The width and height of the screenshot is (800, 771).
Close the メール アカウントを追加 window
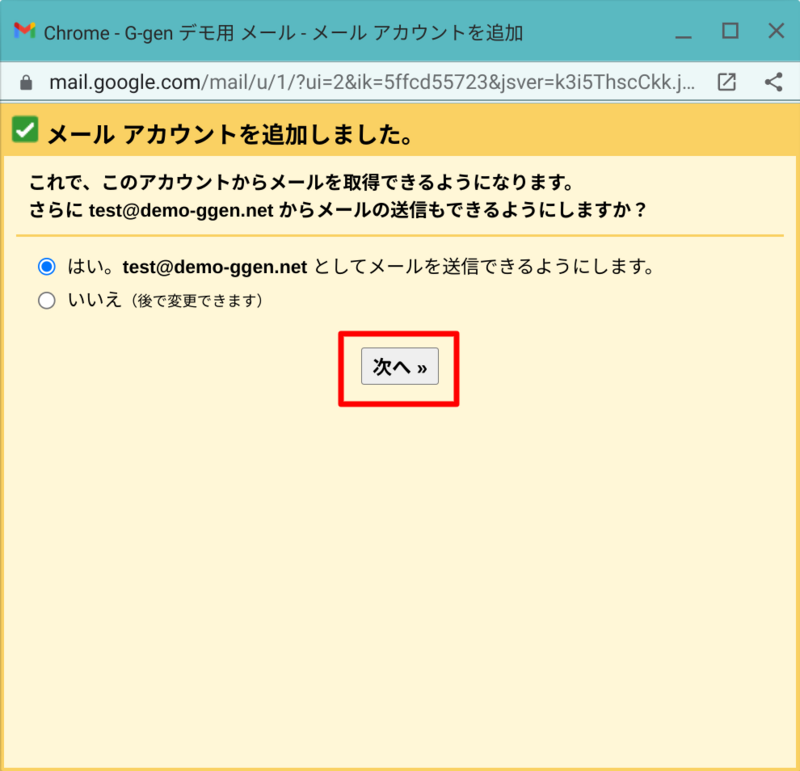776,31
